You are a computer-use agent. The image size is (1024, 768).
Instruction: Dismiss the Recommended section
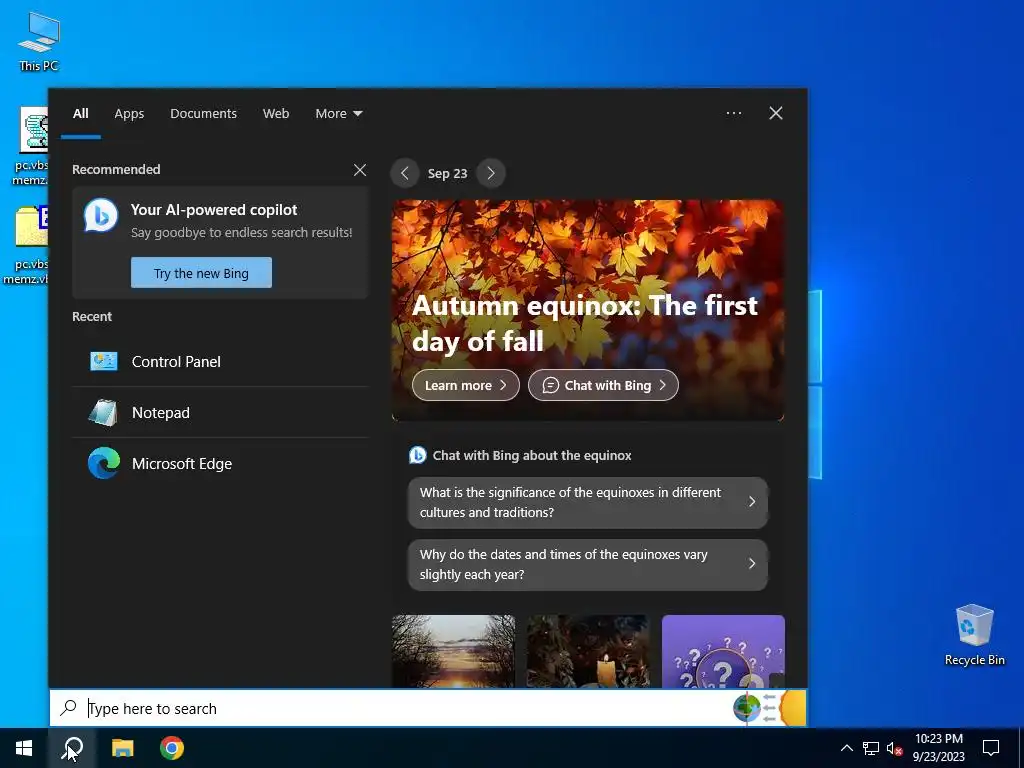click(360, 170)
